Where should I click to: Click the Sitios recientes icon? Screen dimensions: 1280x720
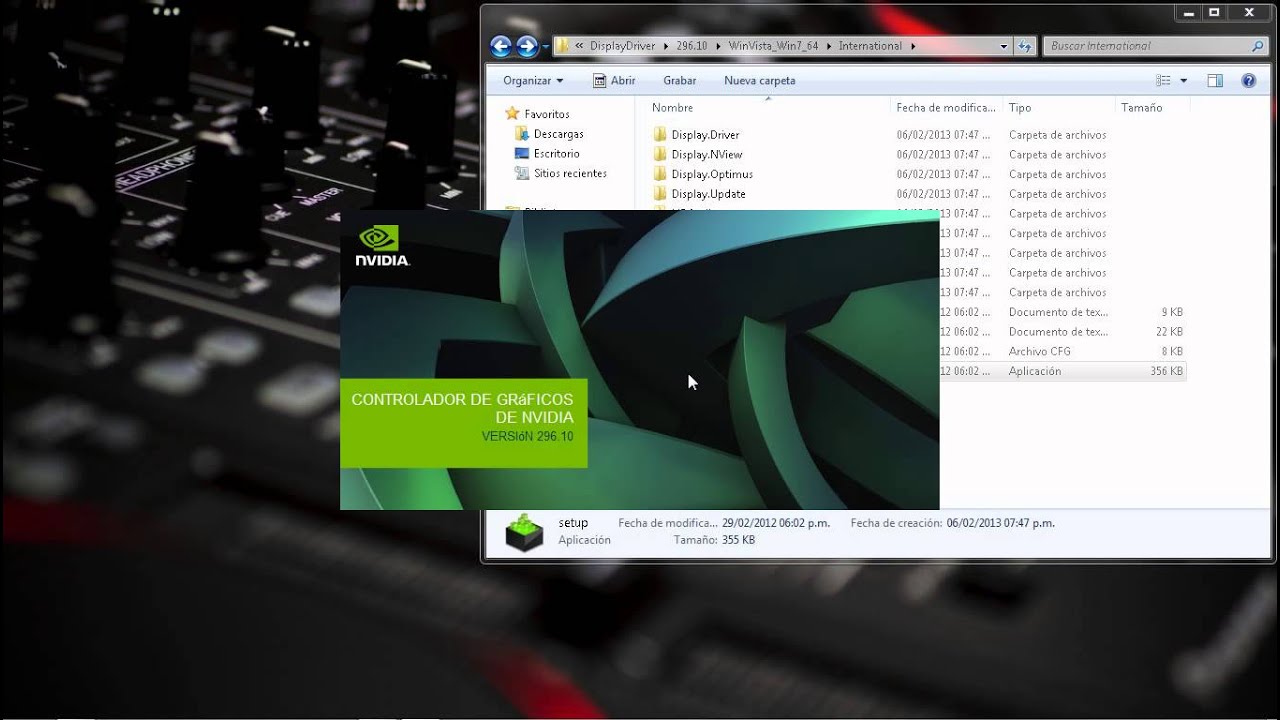click(521, 174)
